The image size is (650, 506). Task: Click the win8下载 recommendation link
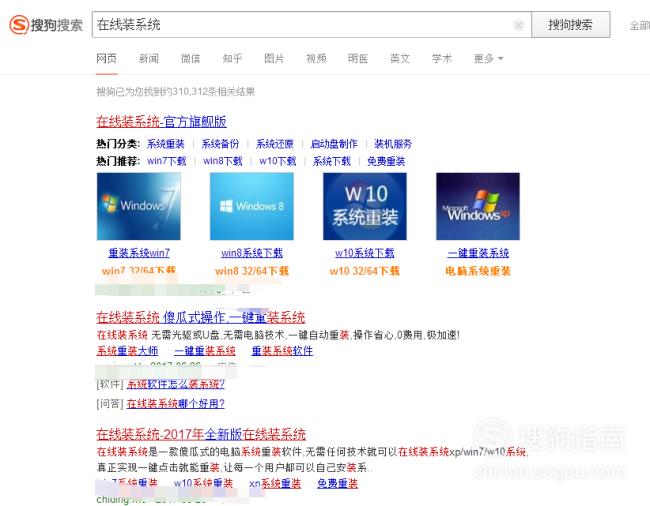(x=223, y=161)
